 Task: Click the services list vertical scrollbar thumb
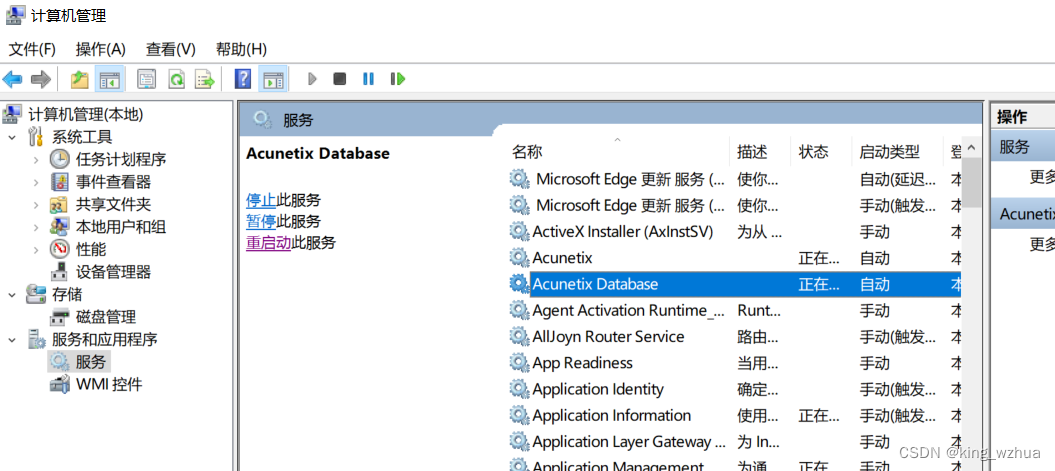pyautogui.click(x=971, y=182)
